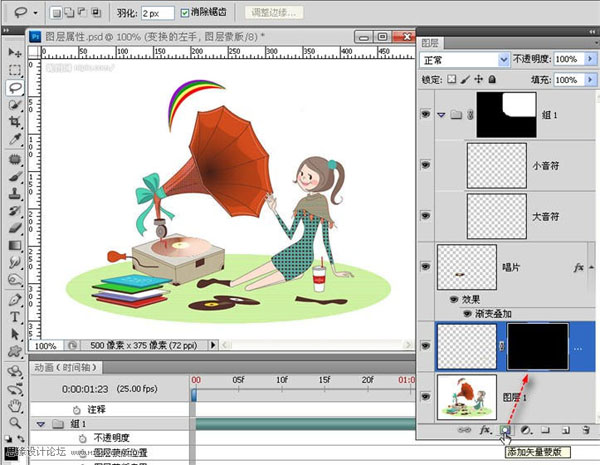The height and width of the screenshot is (465, 600).
Task: Select the Type (T) tool
Action: tap(15, 317)
